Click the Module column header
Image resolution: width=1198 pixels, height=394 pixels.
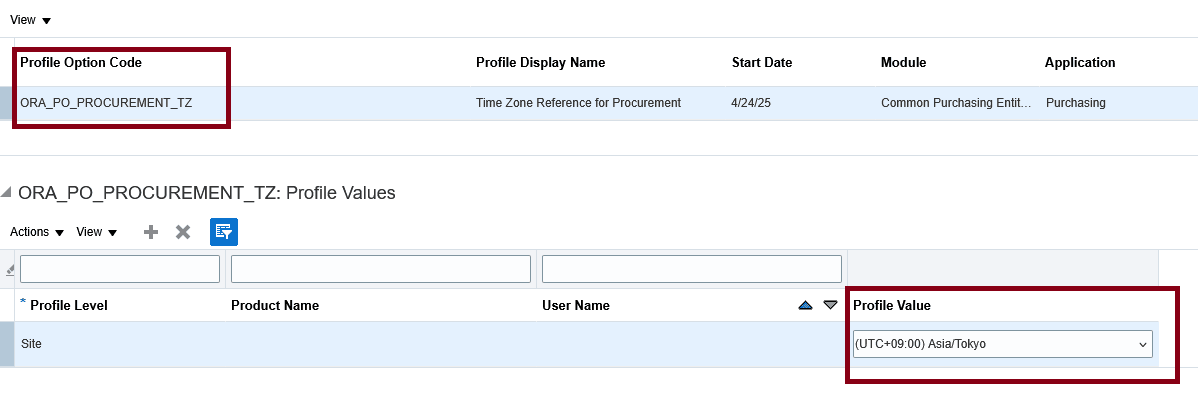coord(903,63)
